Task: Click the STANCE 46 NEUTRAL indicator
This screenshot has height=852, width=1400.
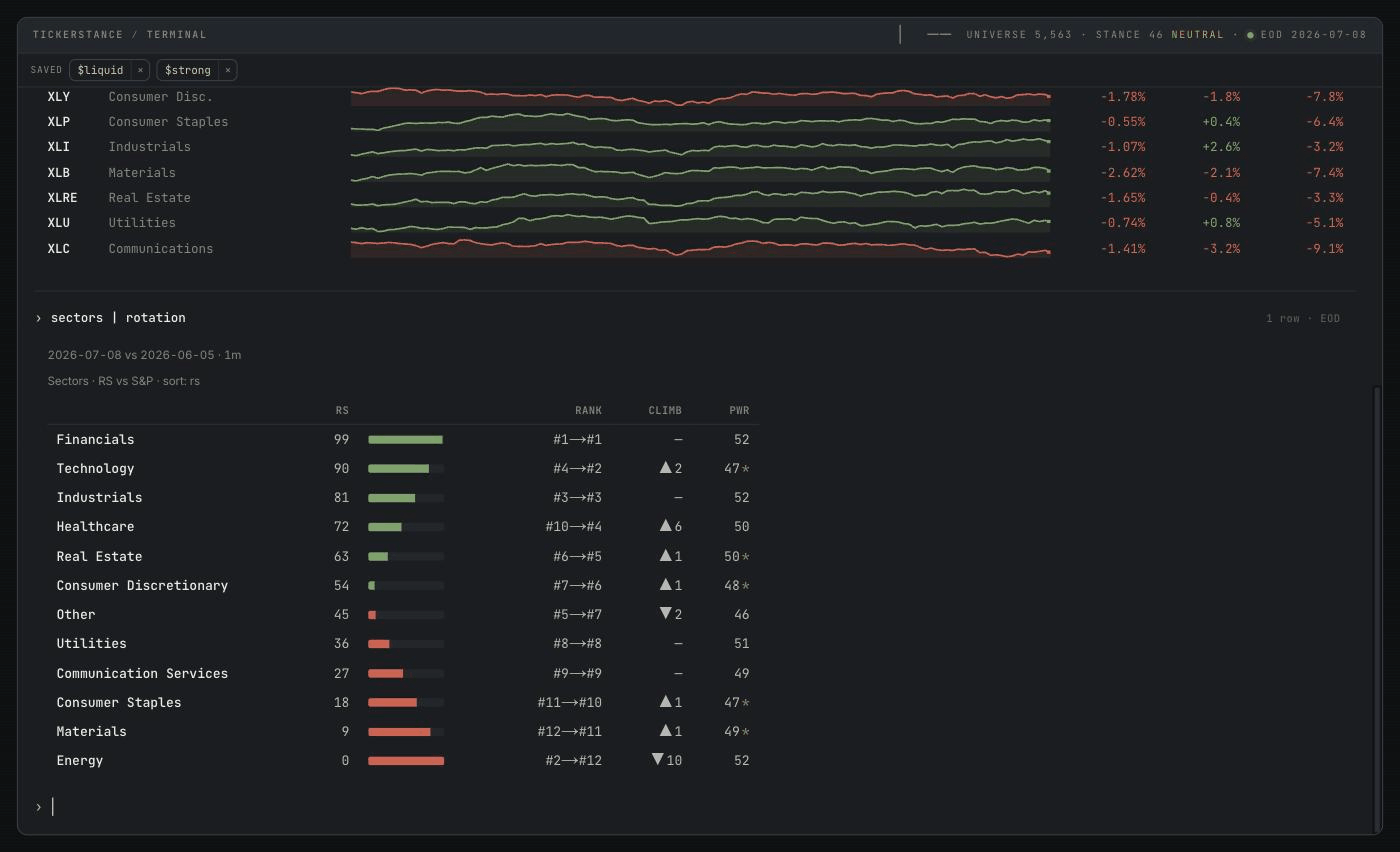Action: pyautogui.click(x=1159, y=35)
